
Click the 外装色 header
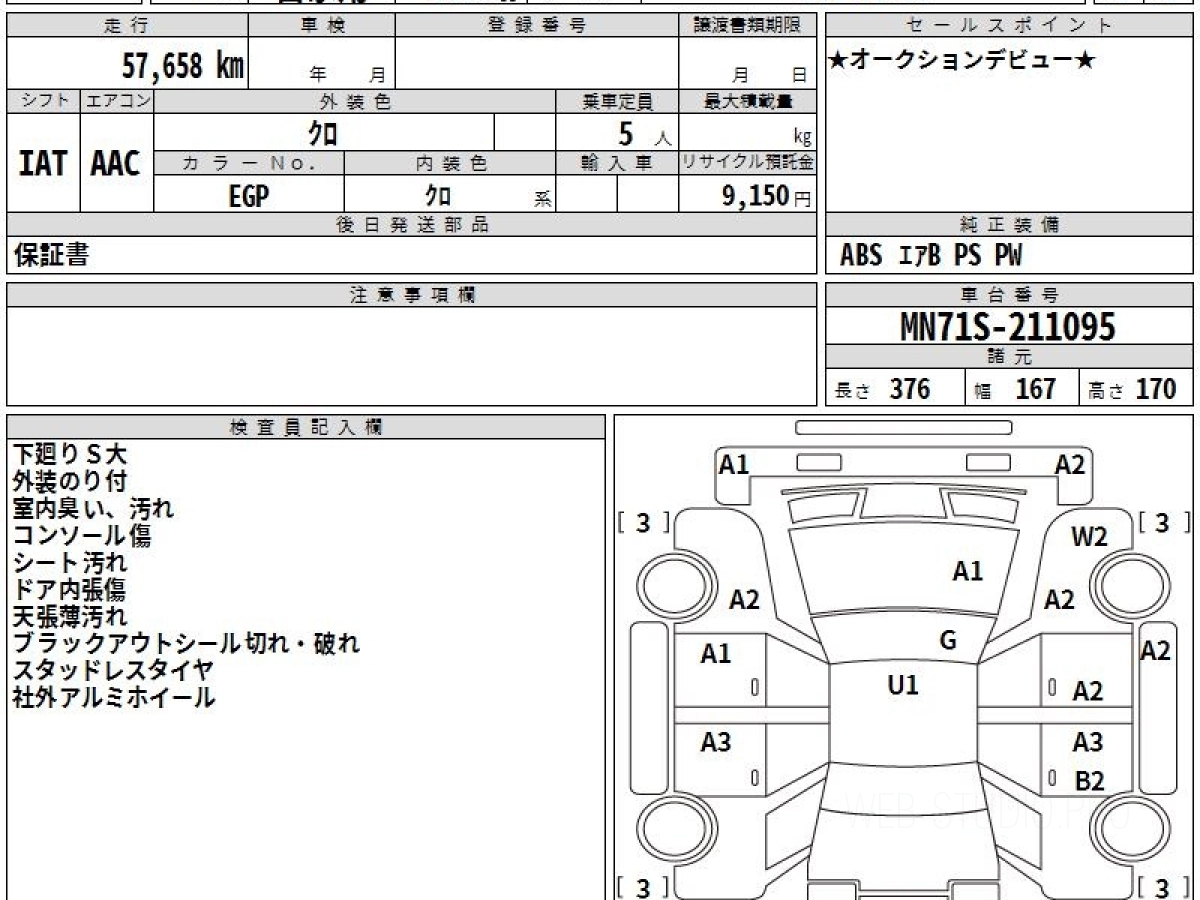coord(355,101)
